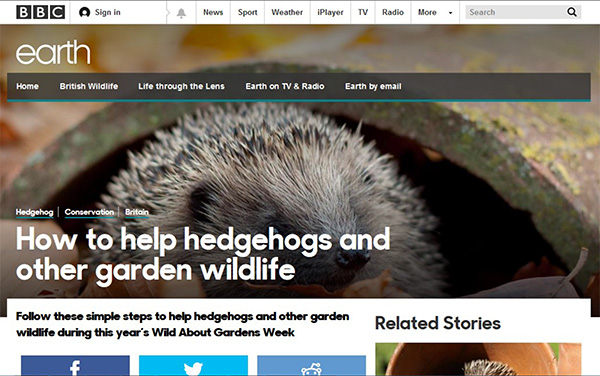The width and height of the screenshot is (600, 376).
Task: Open the Related Stories hedgehog thumbnail
Action: (478, 359)
